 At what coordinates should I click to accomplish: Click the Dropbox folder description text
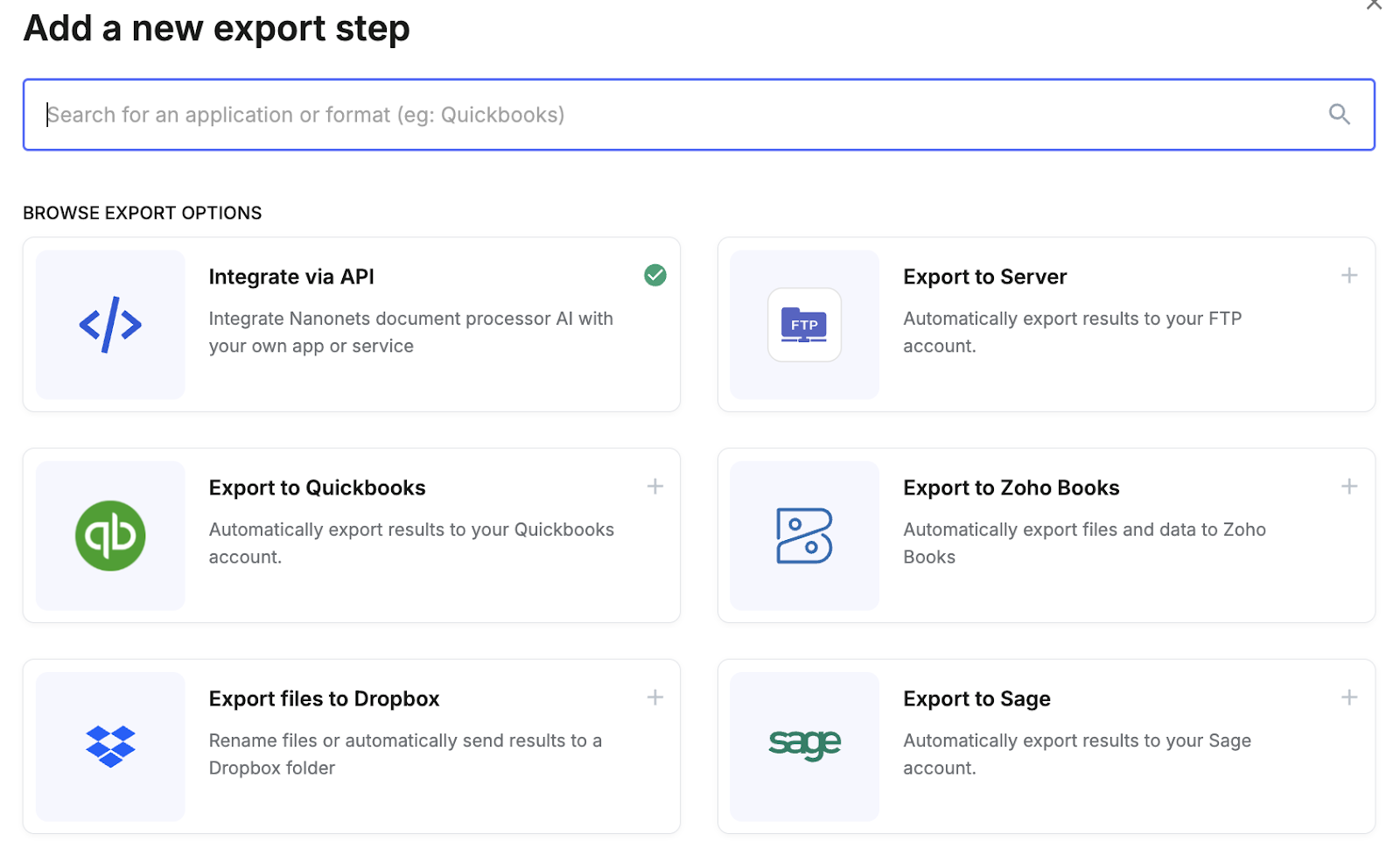tap(405, 754)
